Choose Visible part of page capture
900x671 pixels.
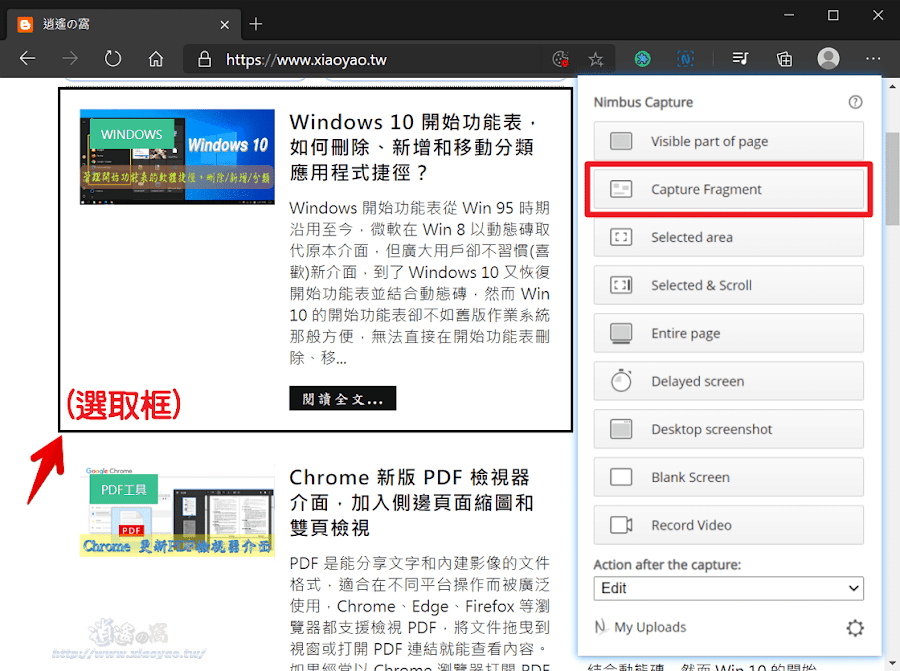728,141
